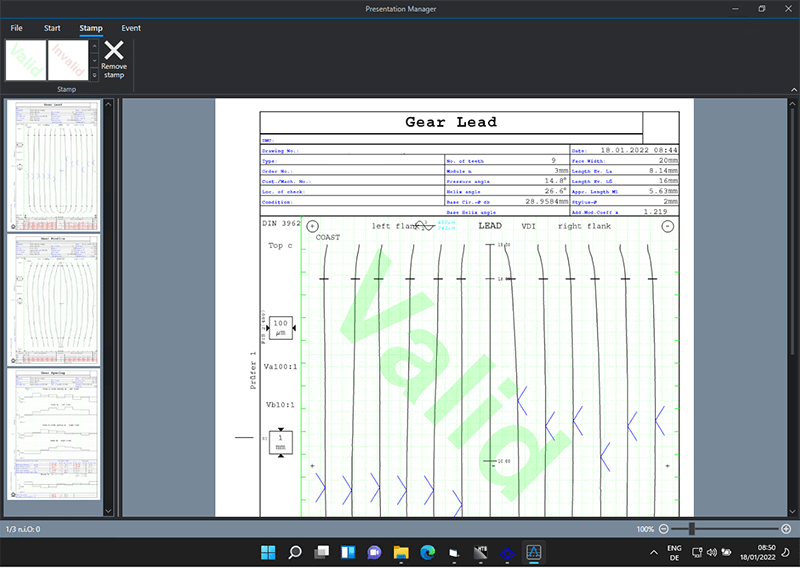
Task: Click the document vertical scrollbar thumb
Action: (792, 232)
